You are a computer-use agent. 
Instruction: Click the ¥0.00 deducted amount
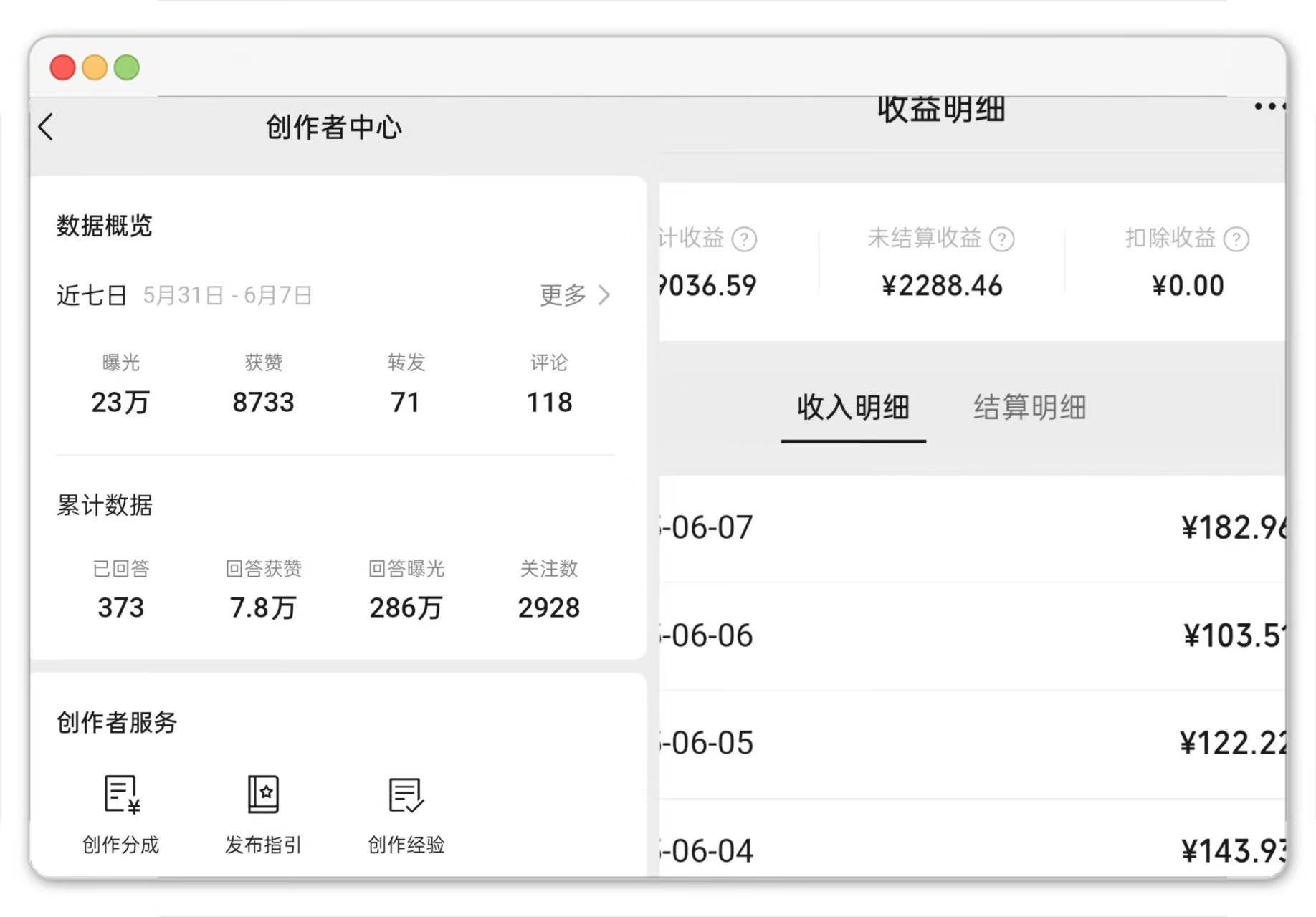pyautogui.click(x=1188, y=286)
